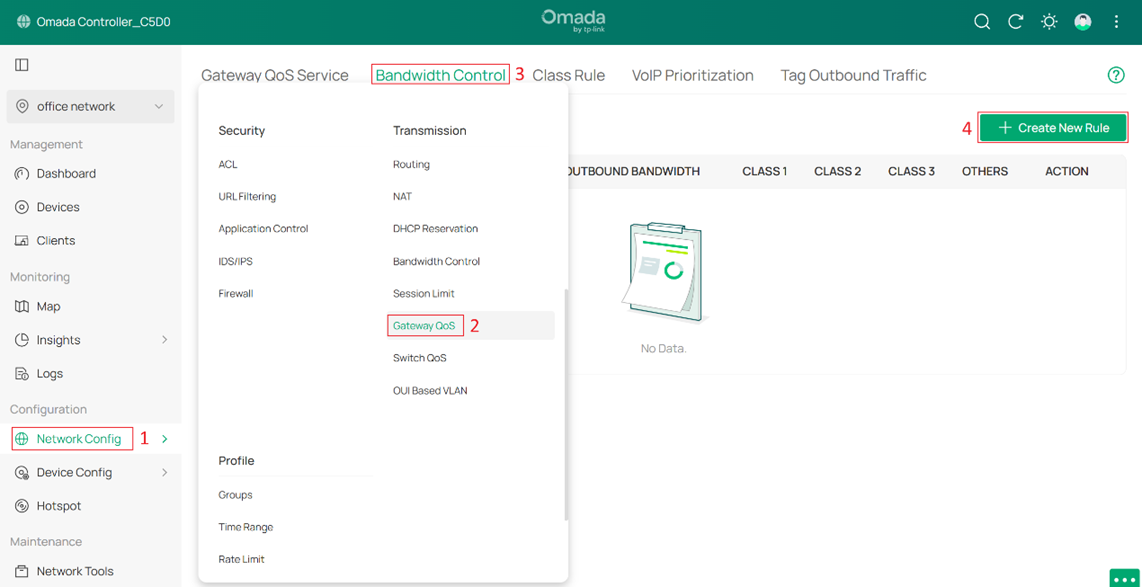
Task: Click the Create New Rule button
Action: (1052, 127)
